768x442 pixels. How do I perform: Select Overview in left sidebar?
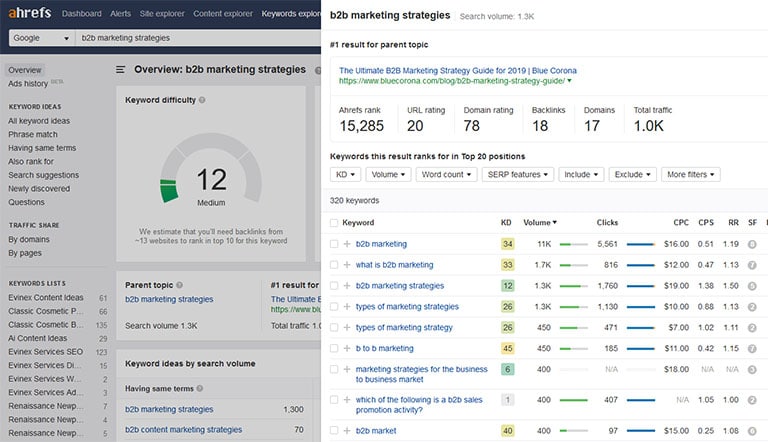pyautogui.click(x=24, y=70)
